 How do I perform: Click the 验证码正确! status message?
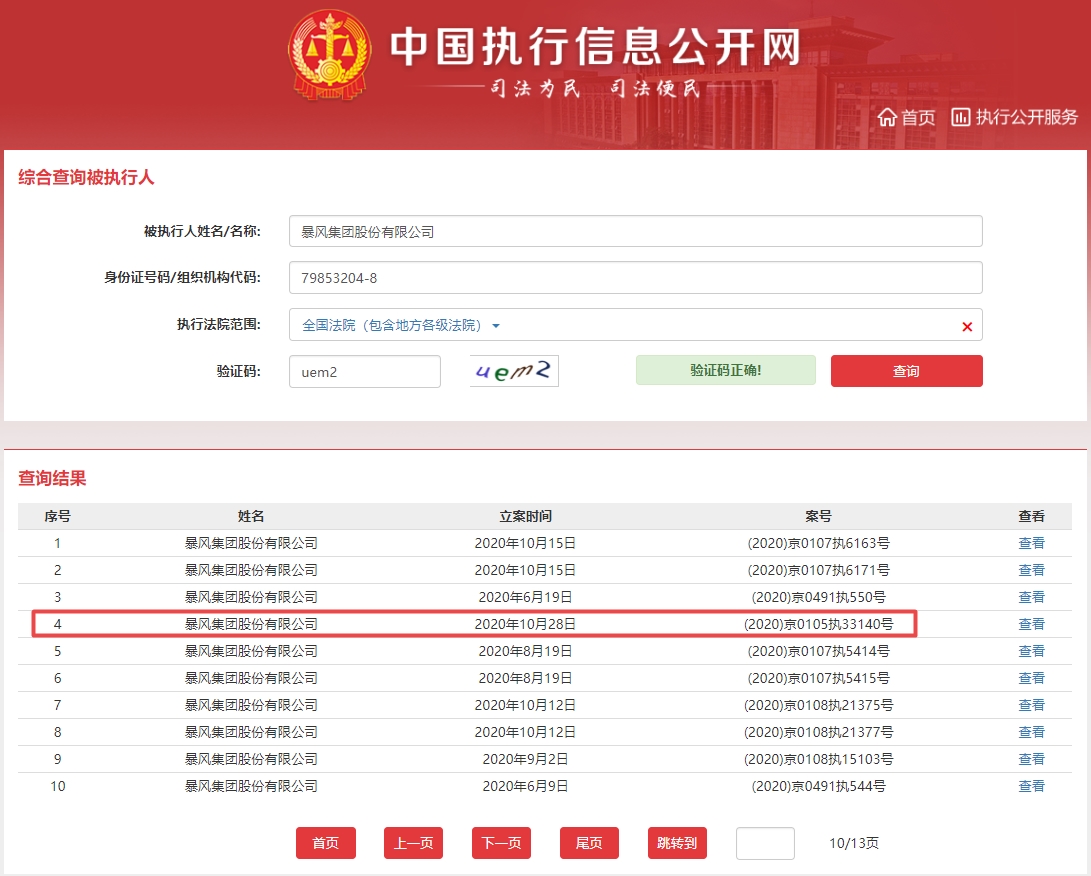[x=726, y=370]
